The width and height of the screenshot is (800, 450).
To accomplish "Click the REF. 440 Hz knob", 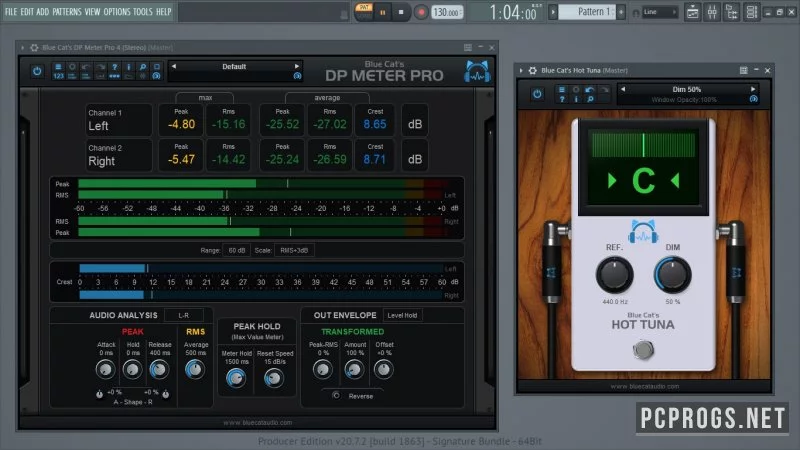I will [x=615, y=274].
